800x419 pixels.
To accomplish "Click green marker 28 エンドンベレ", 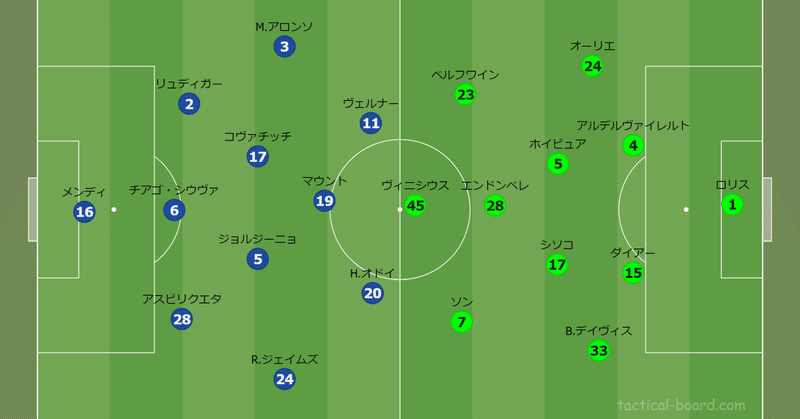I will [x=494, y=206].
